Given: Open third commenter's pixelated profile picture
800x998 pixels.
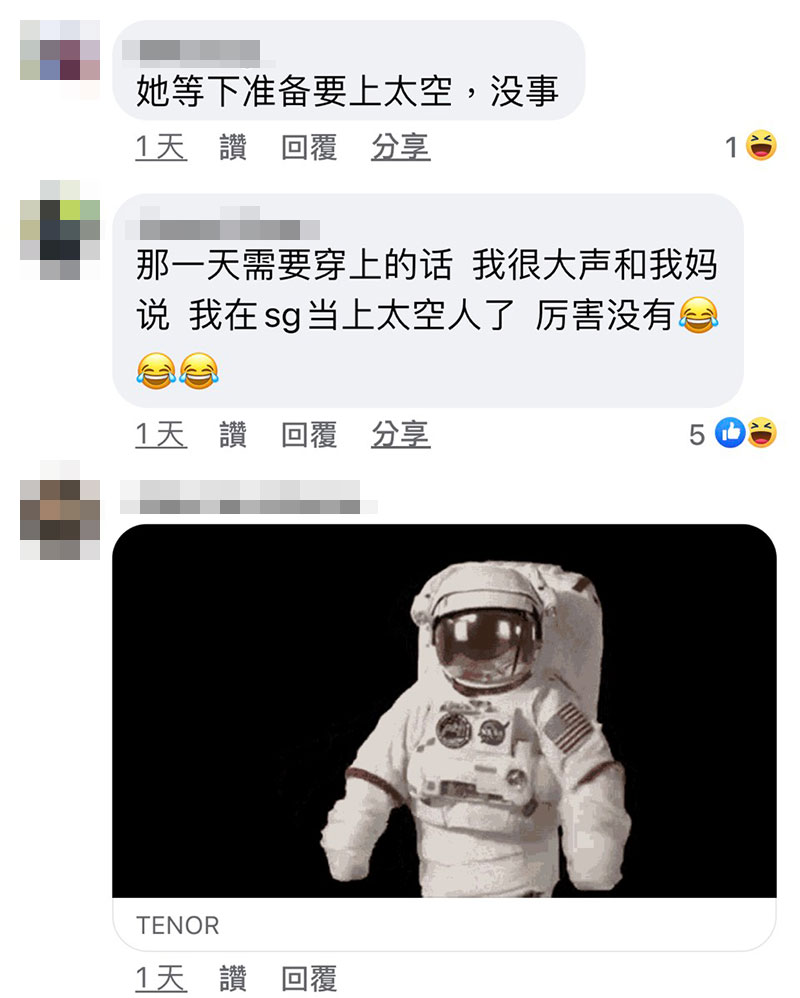Looking at the screenshot, I should coord(60,510).
